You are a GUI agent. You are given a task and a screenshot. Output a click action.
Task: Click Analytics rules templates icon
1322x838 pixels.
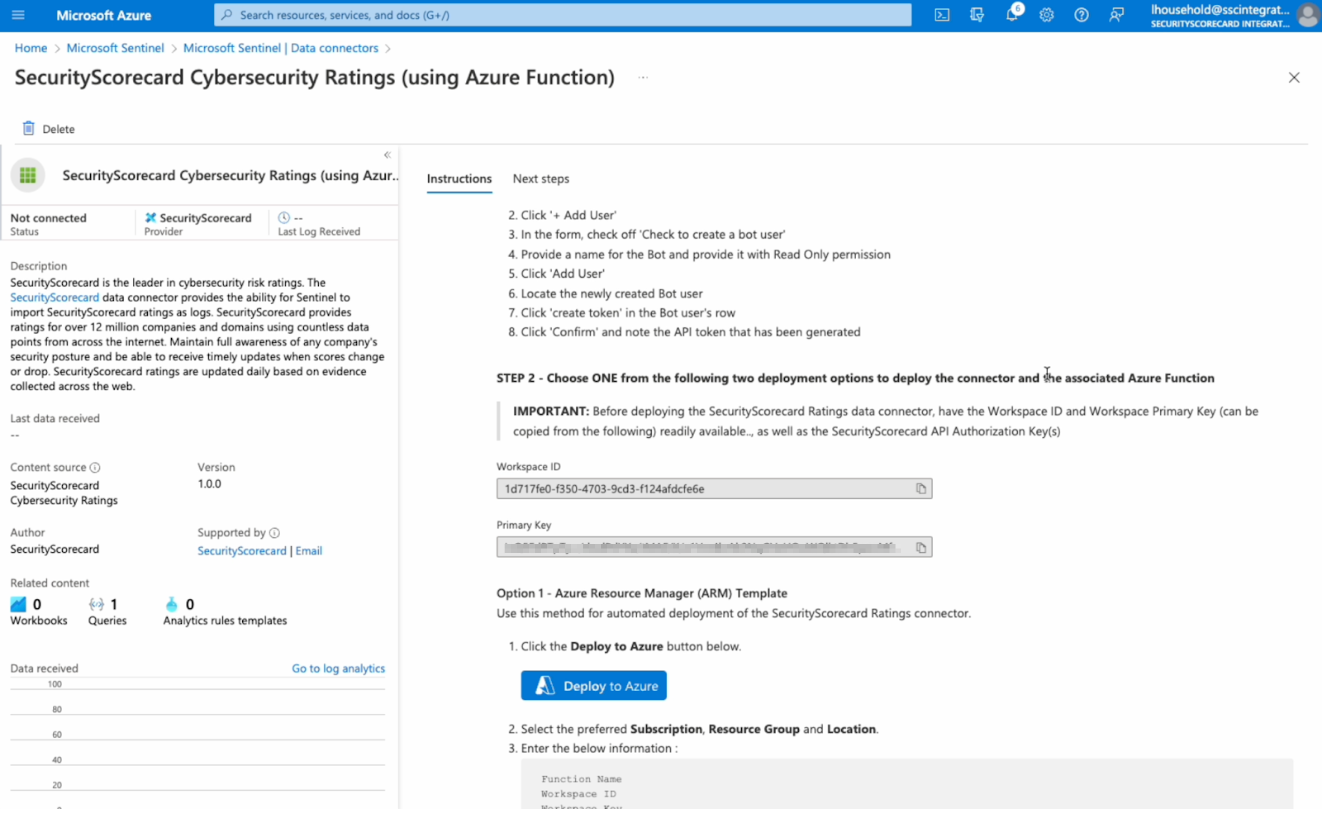(171, 604)
